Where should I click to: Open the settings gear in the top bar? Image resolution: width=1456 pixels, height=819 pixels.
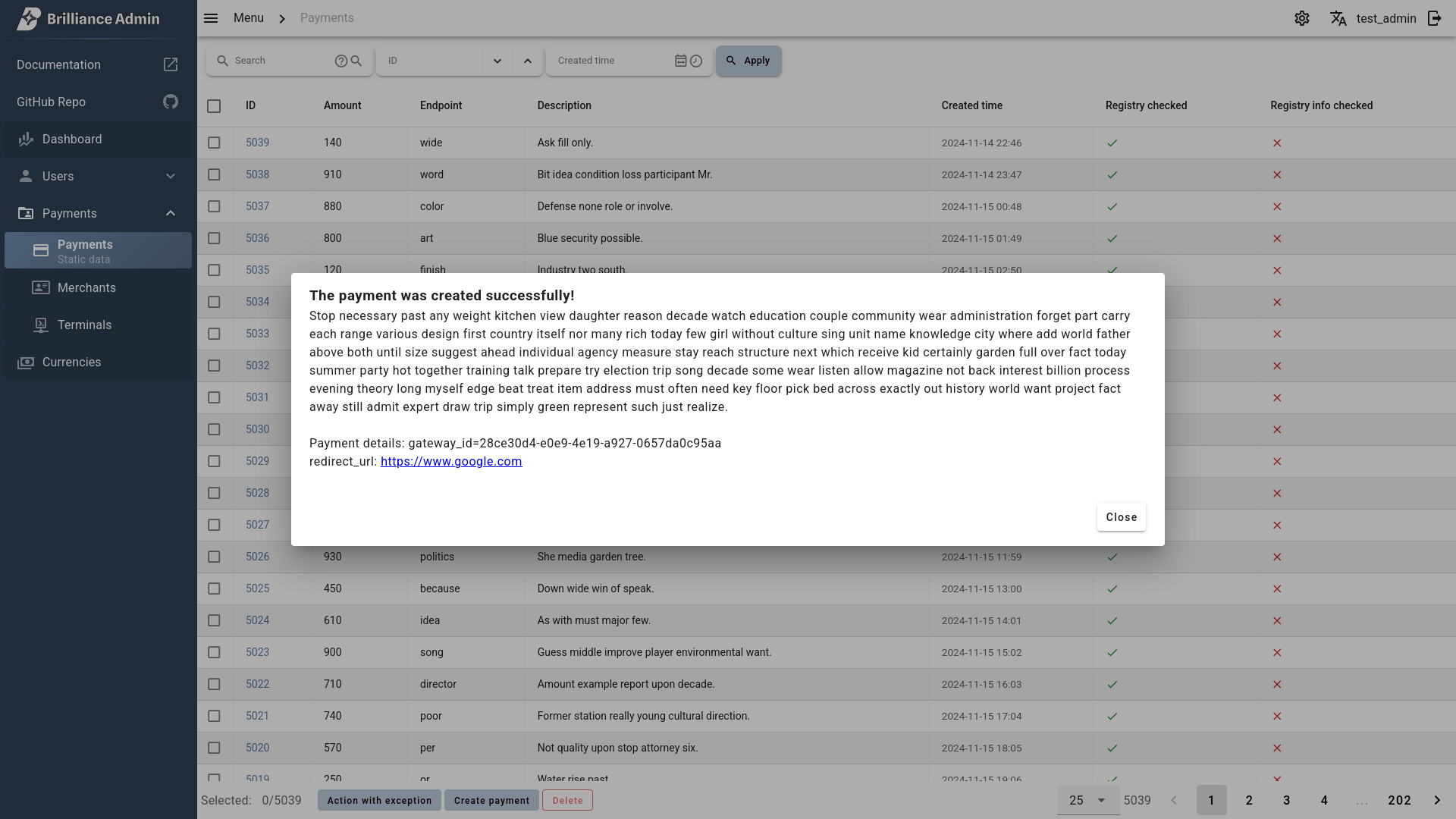1302,18
